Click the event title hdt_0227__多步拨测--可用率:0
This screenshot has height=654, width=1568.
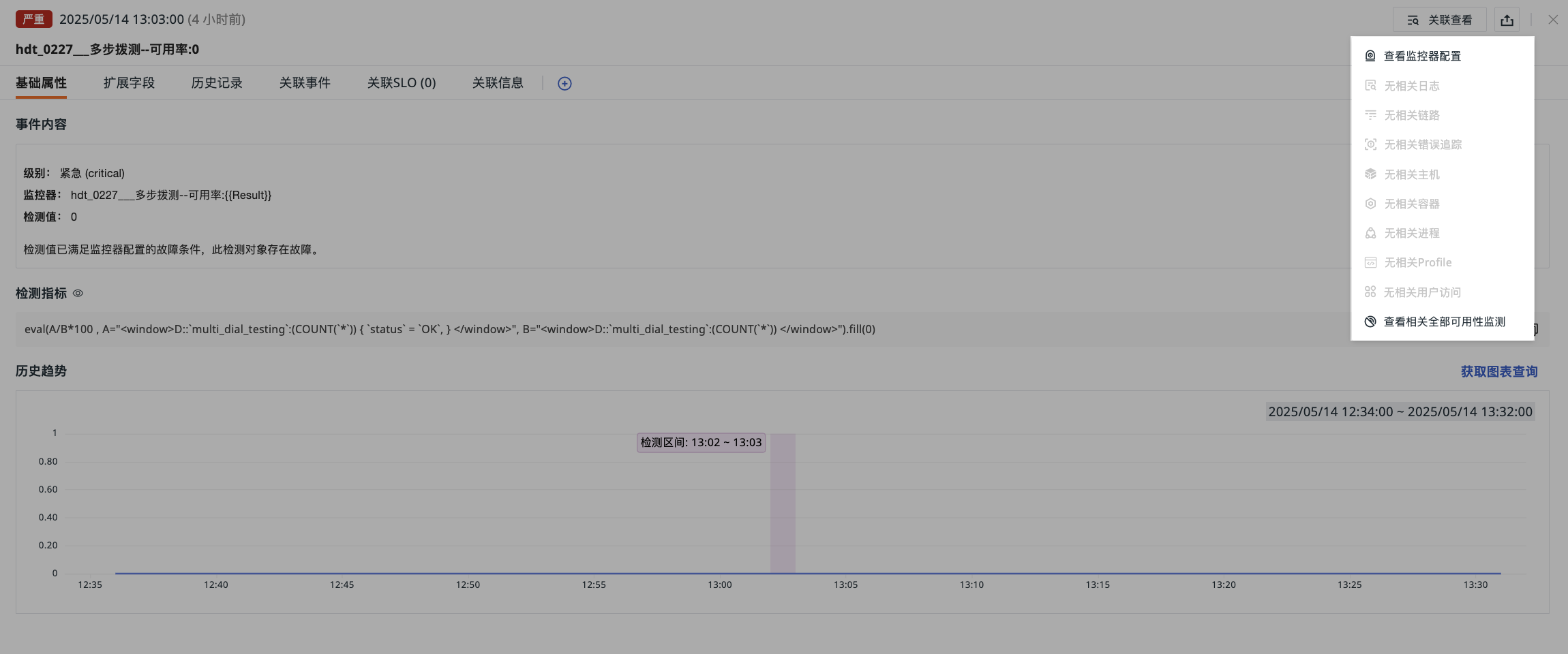point(108,49)
